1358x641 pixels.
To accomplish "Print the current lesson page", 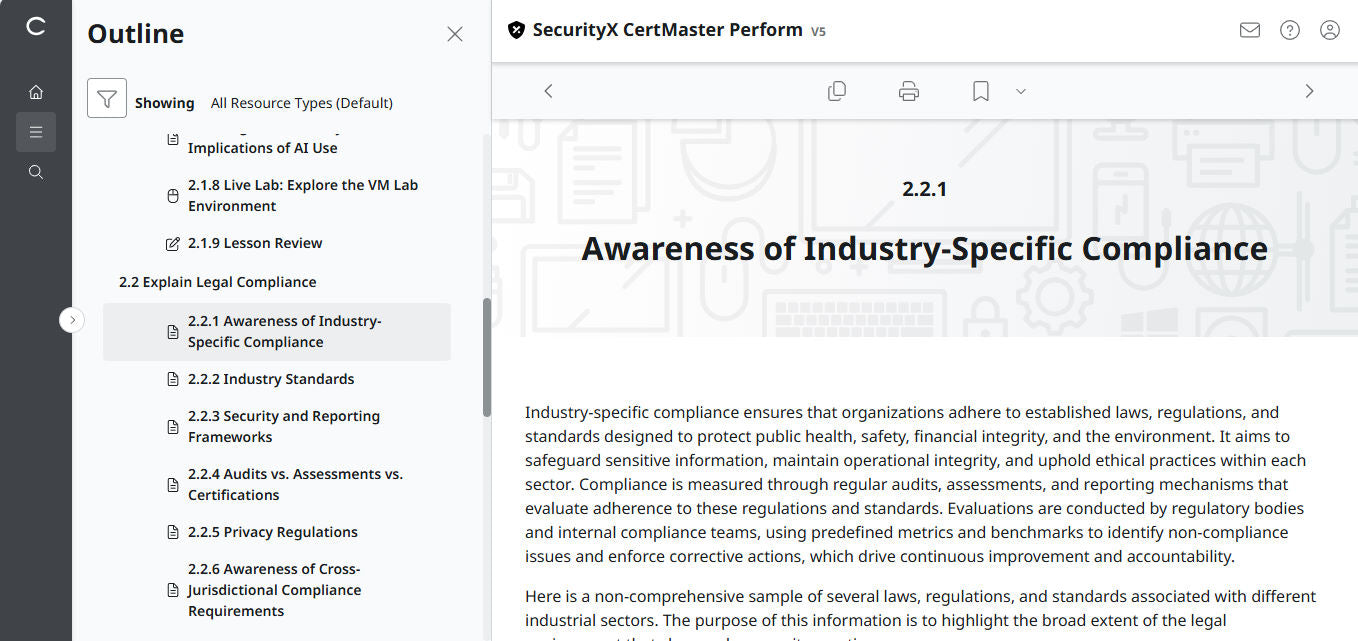I will click(x=908, y=90).
